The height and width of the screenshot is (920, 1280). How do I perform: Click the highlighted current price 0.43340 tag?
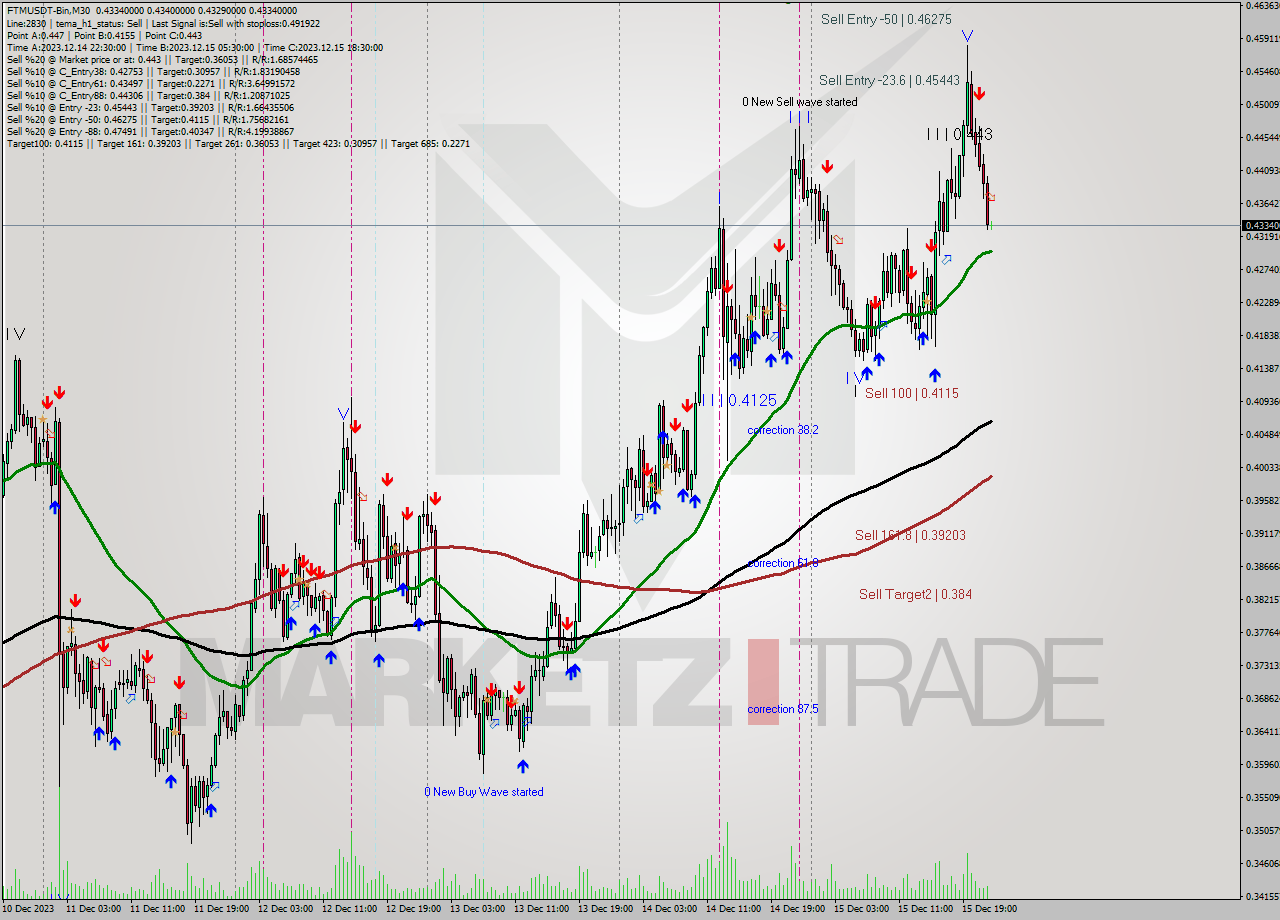[1260, 226]
